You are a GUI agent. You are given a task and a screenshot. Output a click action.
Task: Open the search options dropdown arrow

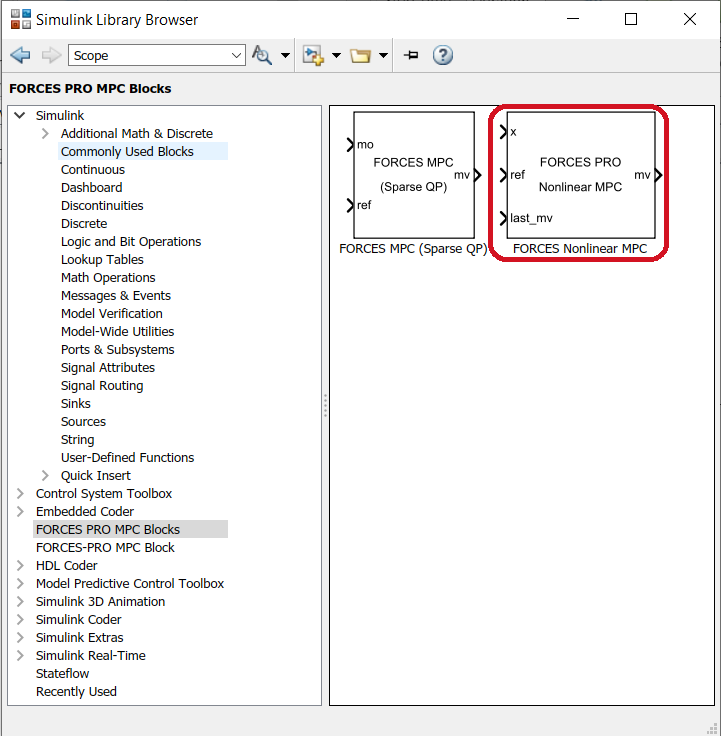[x=285, y=56]
